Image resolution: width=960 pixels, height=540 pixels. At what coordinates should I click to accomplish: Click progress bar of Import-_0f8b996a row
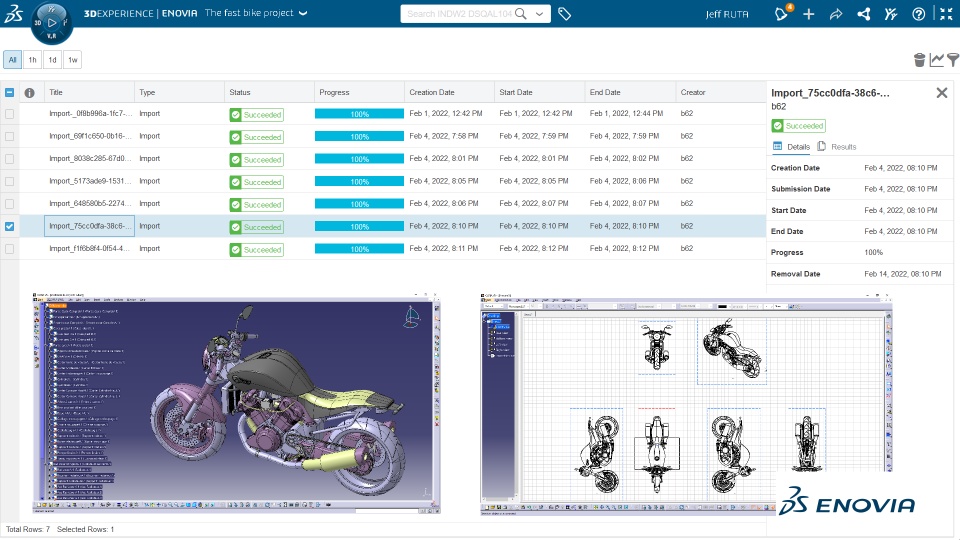coord(359,114)
